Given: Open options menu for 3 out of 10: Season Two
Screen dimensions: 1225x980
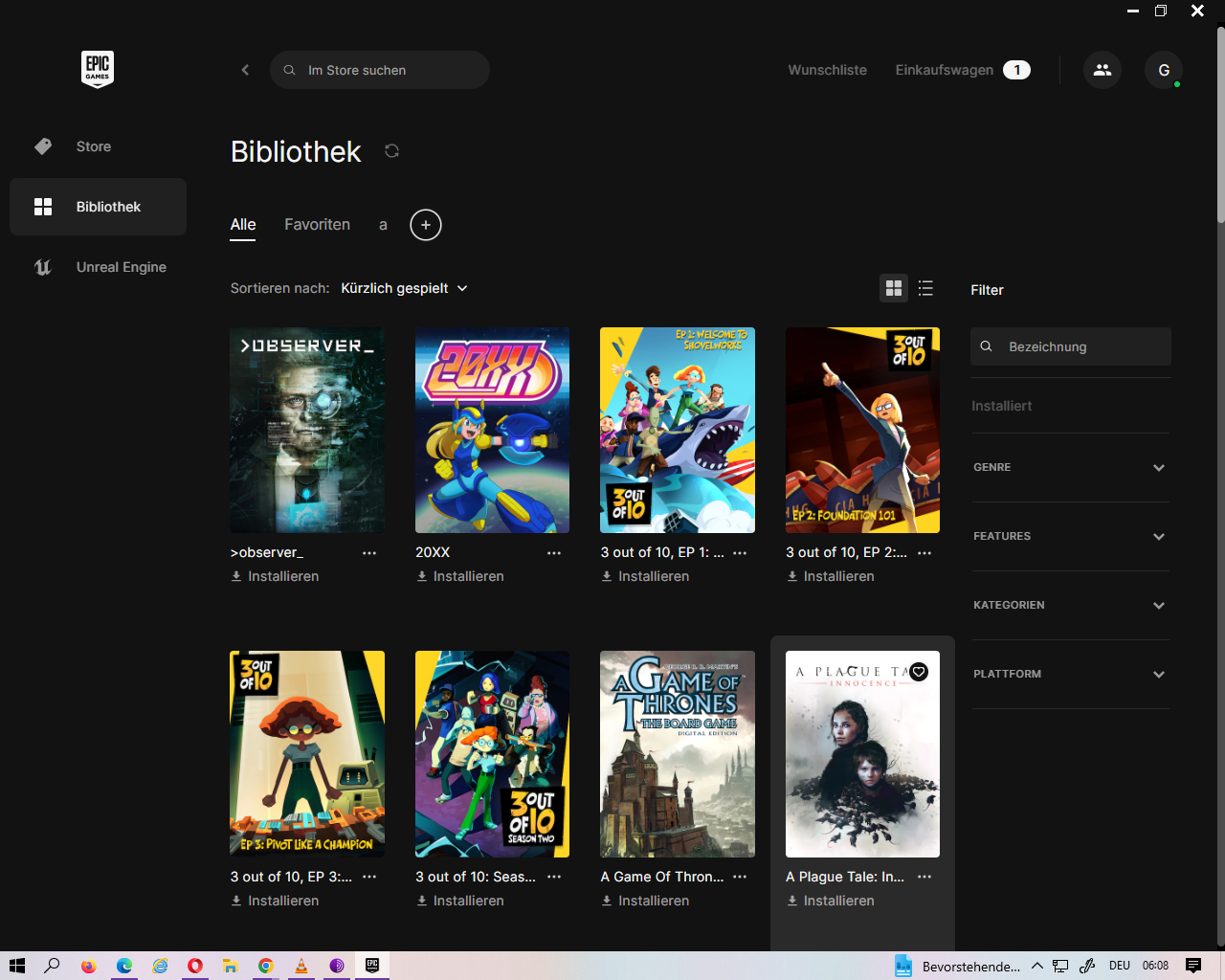Looking at the screenshot, I should (x=554, y=877).
